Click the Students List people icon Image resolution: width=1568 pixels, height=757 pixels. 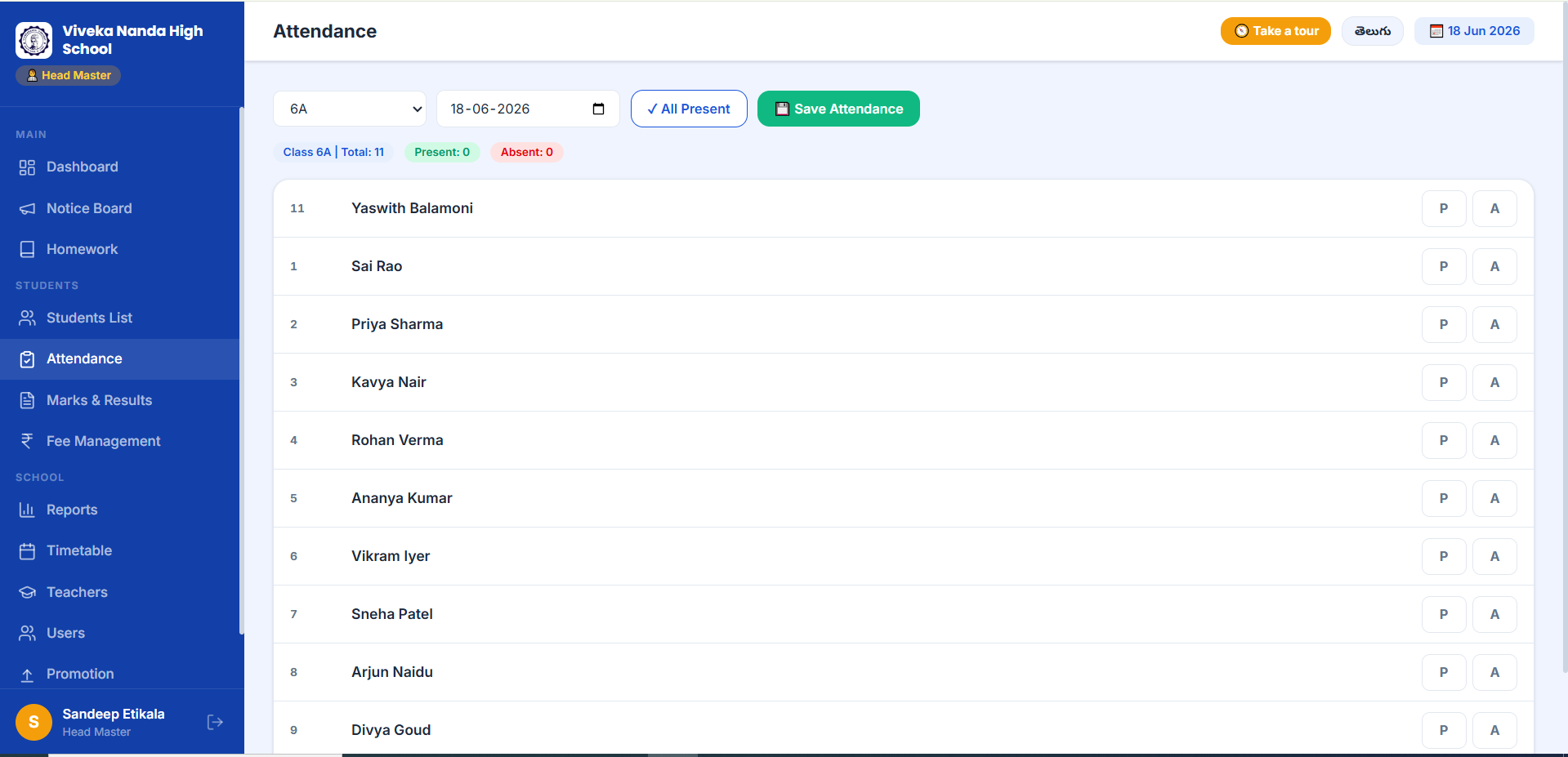pos(27,318)
